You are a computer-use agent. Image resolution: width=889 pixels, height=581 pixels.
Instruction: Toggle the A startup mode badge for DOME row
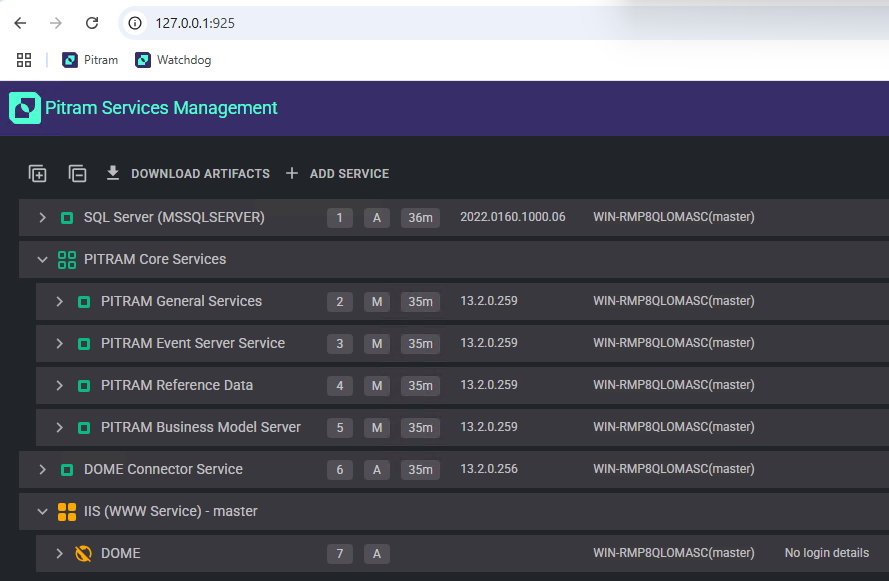376,554
